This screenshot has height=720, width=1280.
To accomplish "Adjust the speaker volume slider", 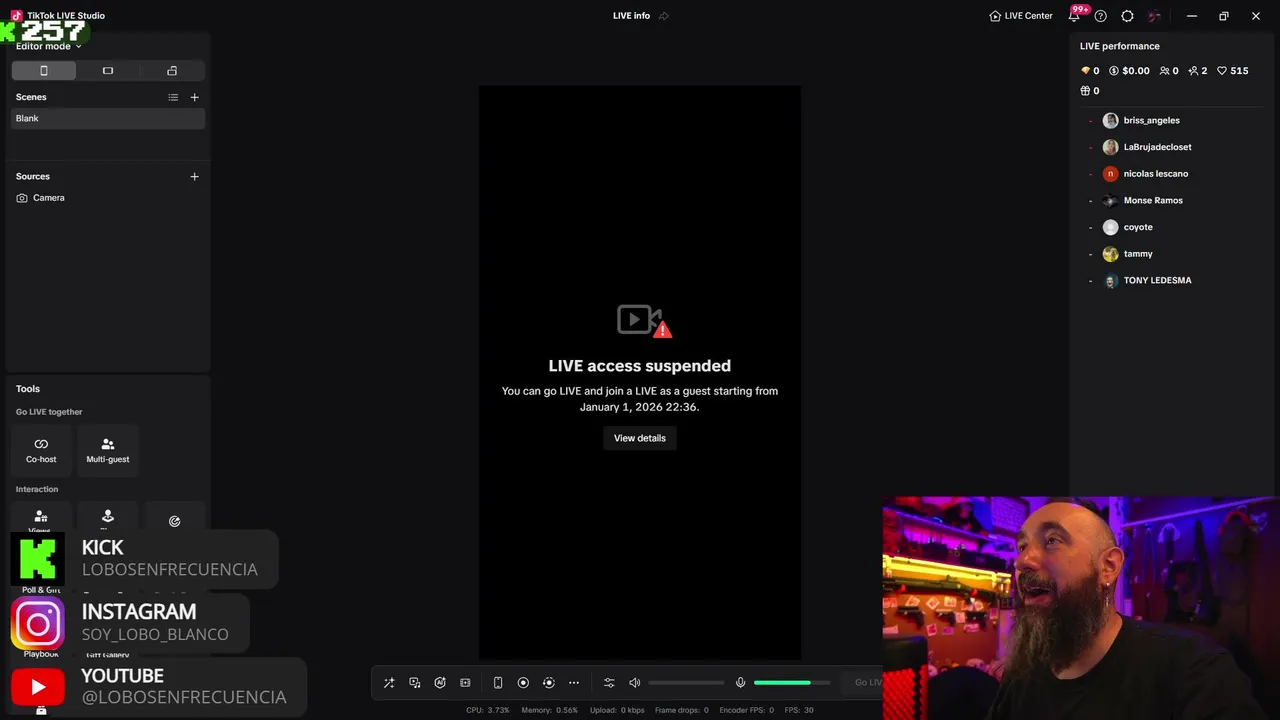I will [687, 683].
